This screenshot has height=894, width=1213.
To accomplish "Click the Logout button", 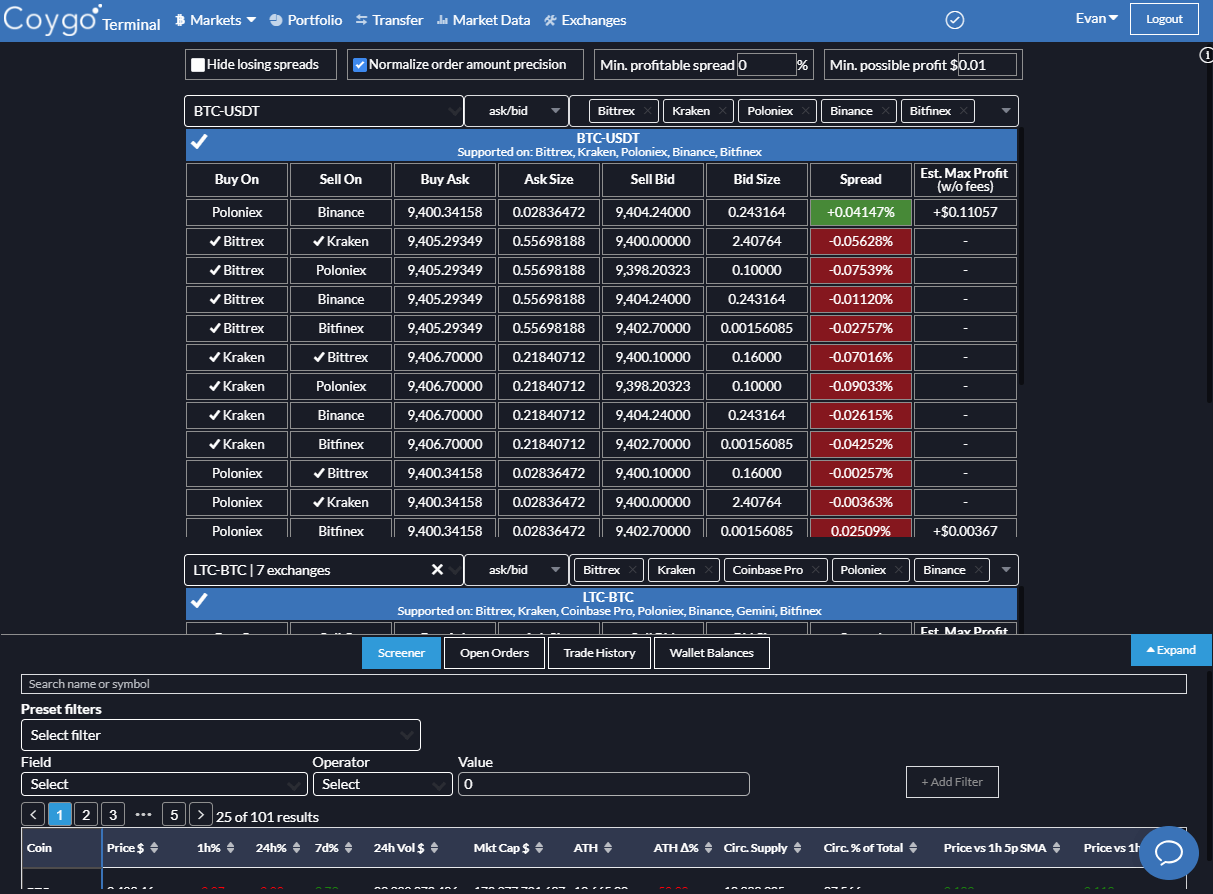I will 1164,19.
